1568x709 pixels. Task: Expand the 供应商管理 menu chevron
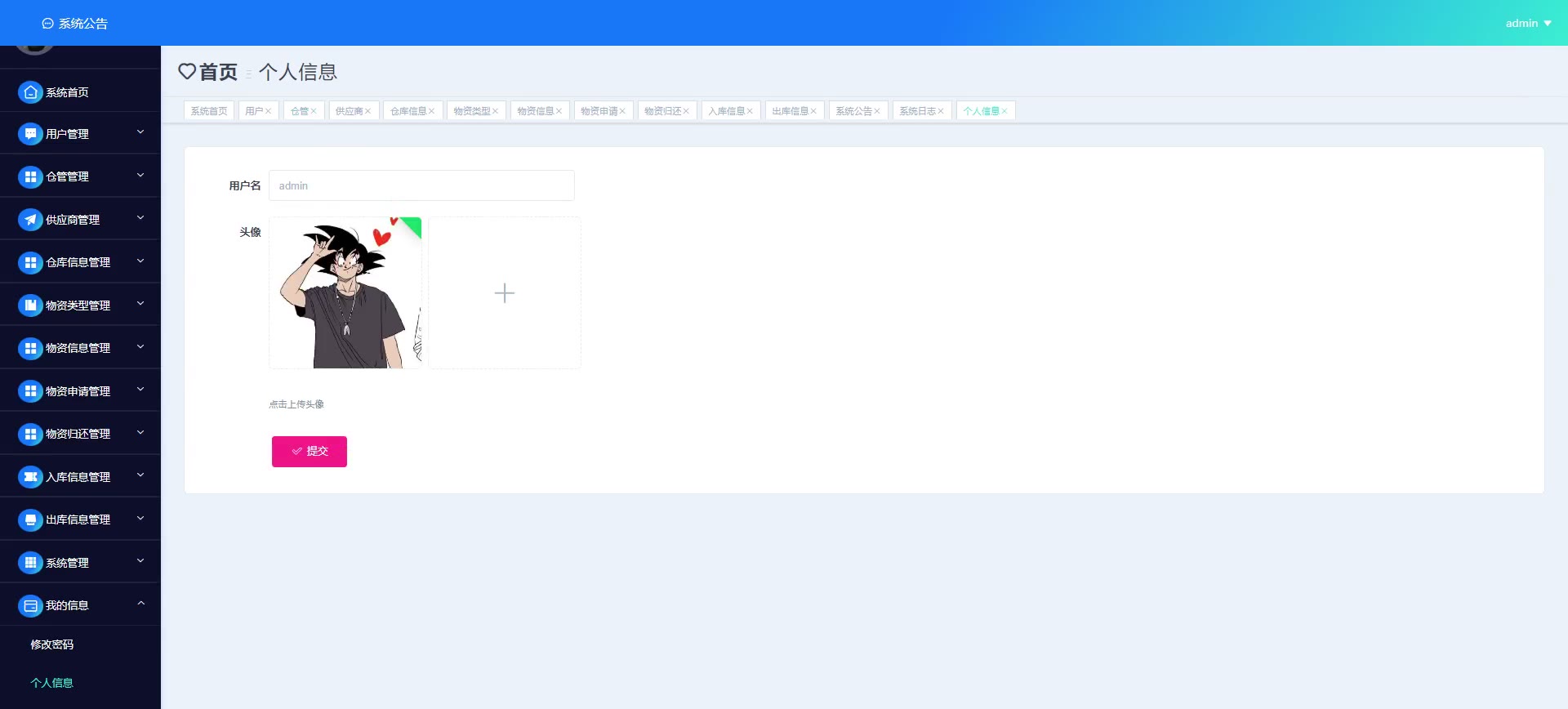pyautogui.click(x=140, y=218)
